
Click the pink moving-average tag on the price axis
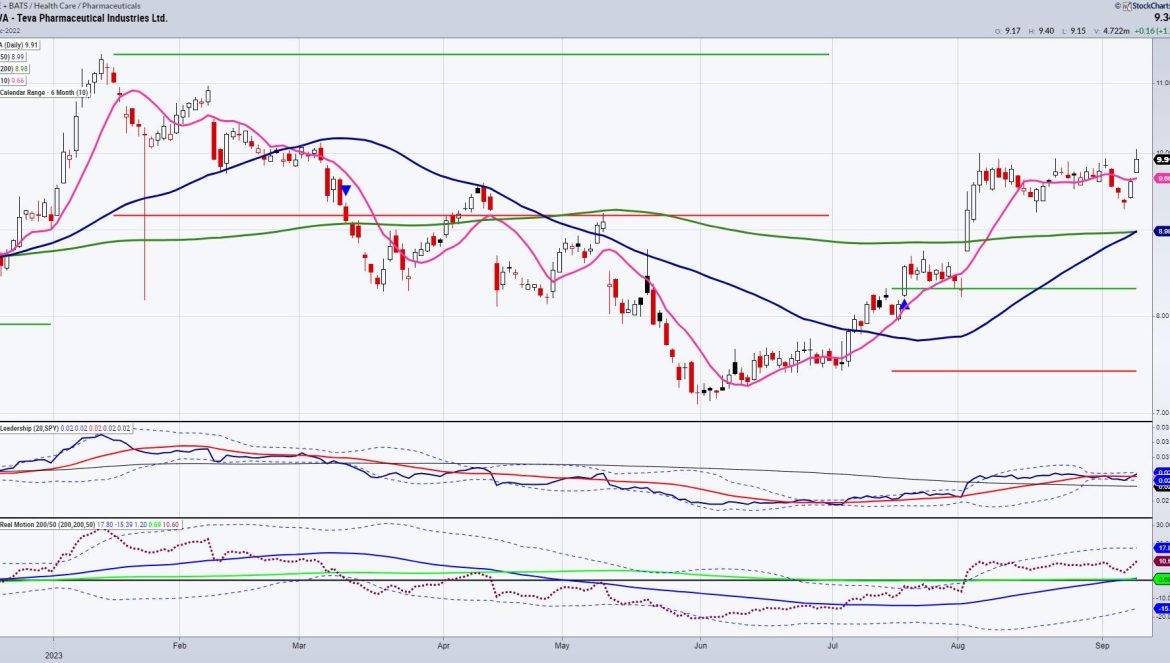(1162, 179)
